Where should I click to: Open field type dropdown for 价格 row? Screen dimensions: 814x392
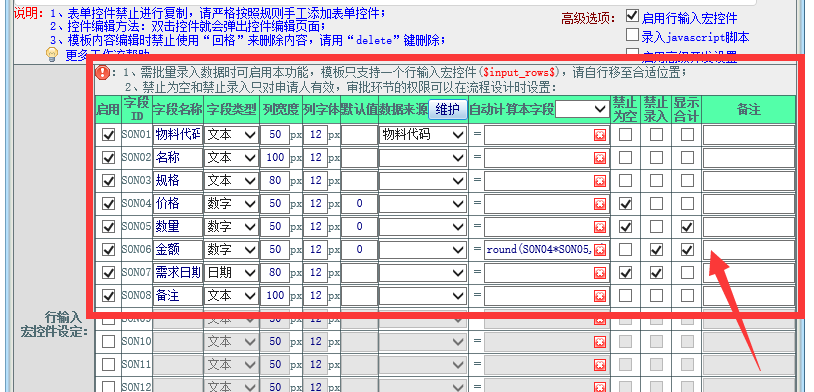click(x=232, y=204)
